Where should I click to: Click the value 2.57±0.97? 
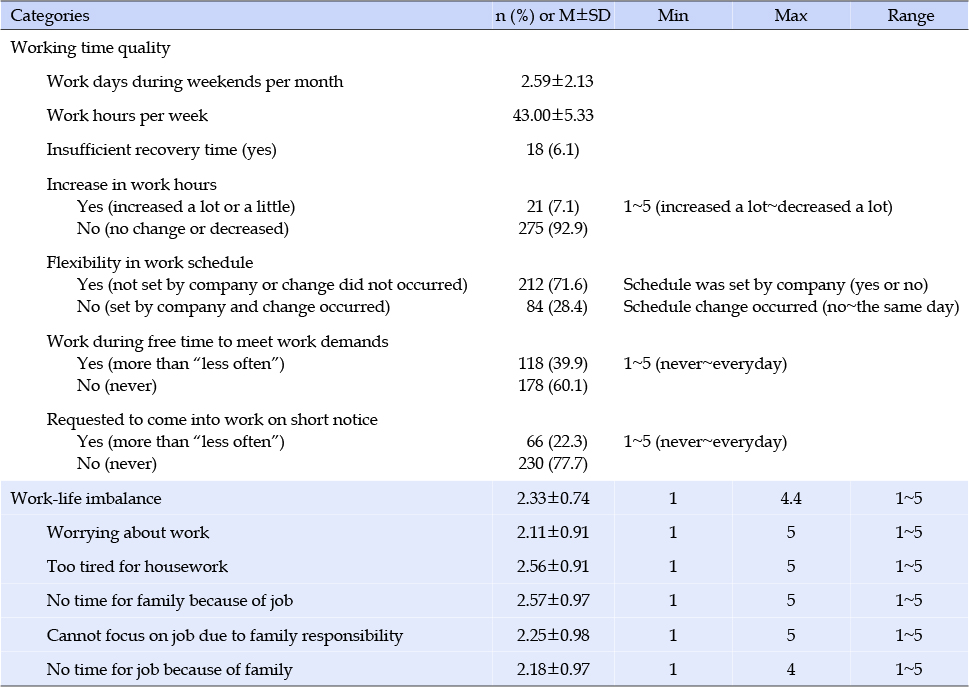coord(553,601)
